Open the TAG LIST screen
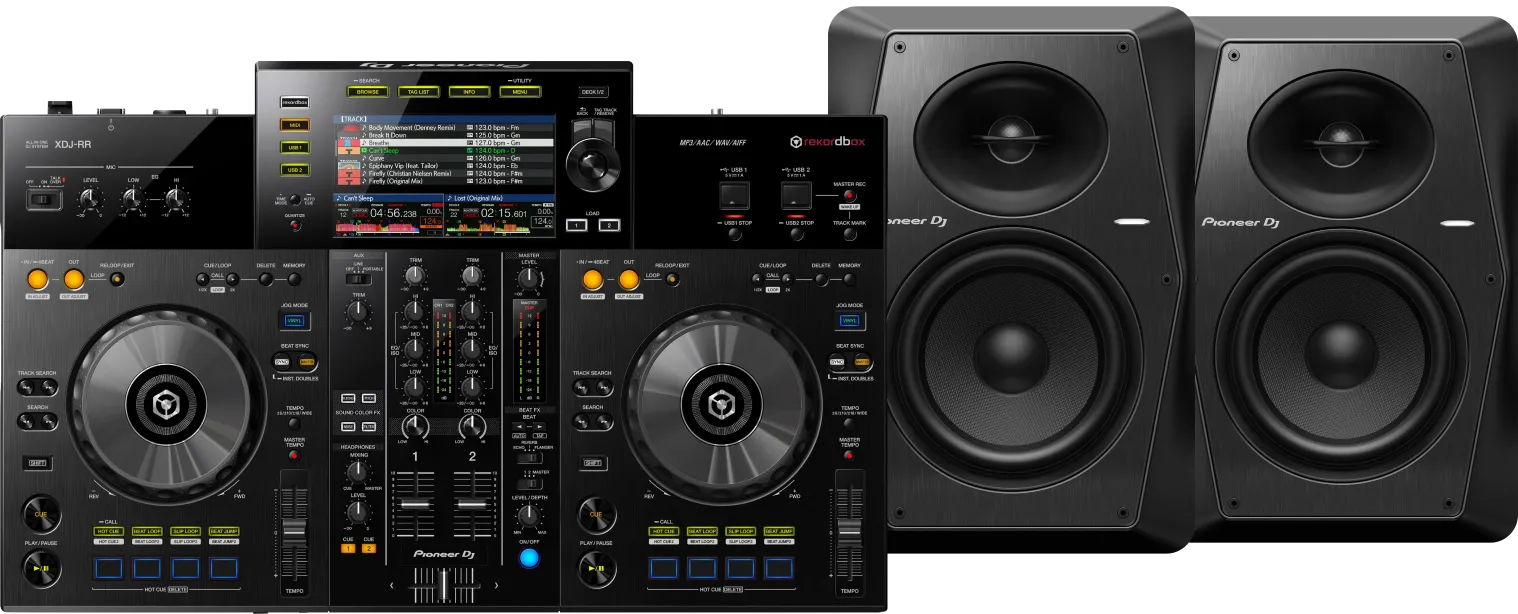The width and height of the screenshot is (1518, 614). click(418, 91)
